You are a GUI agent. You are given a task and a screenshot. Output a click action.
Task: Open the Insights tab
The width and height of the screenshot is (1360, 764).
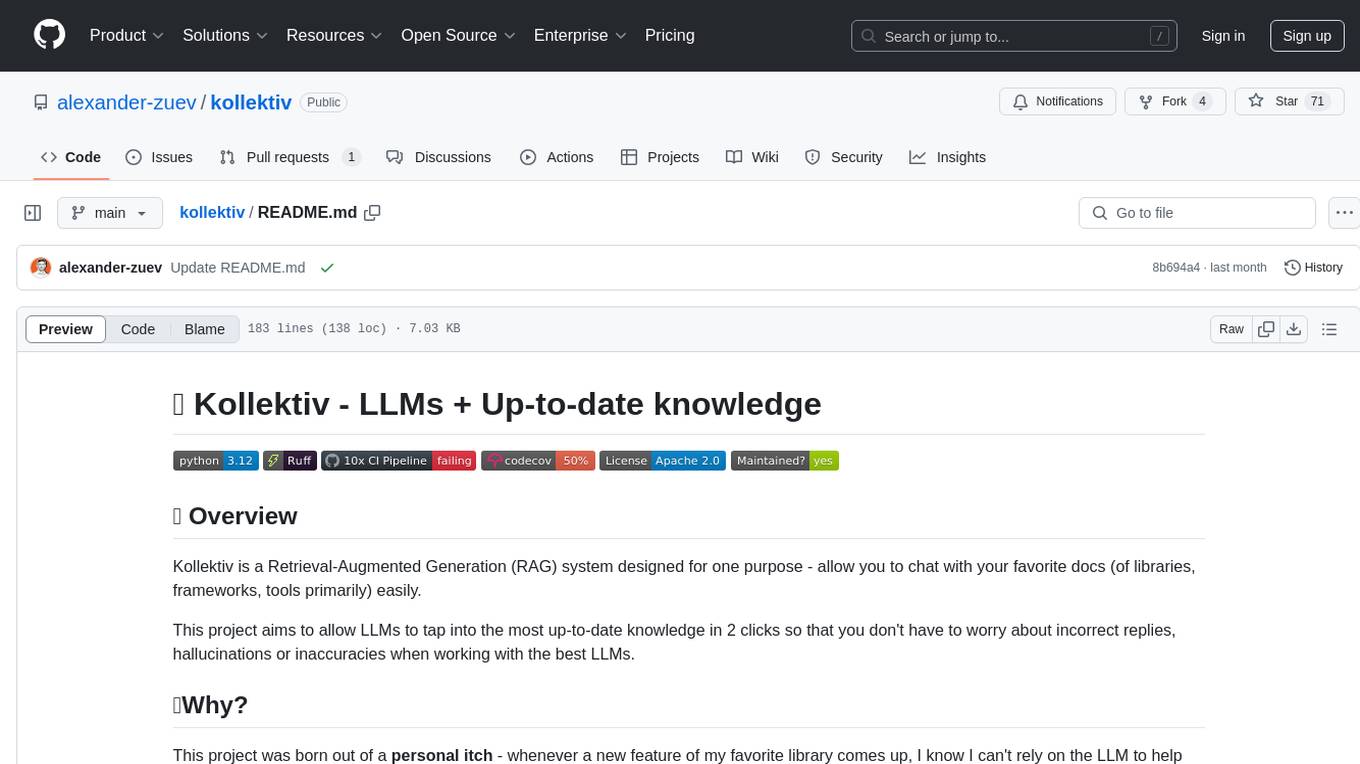point(948,157)
